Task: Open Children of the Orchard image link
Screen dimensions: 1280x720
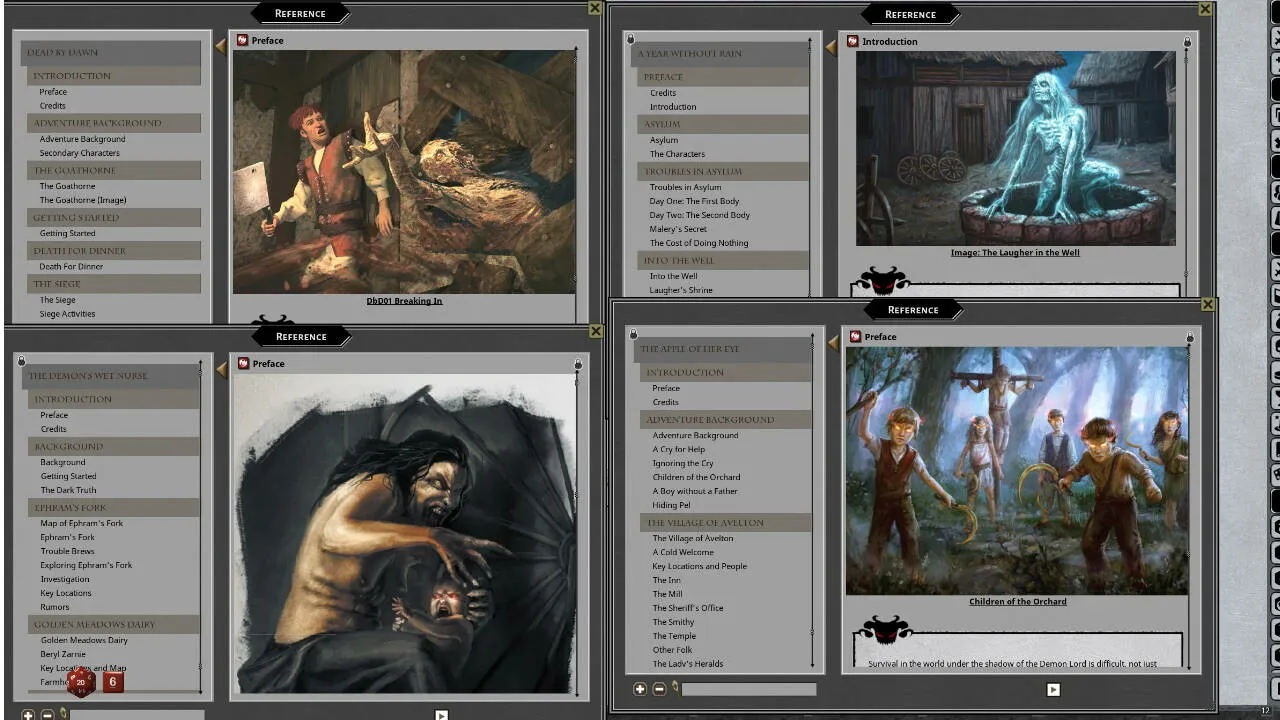Action: point(1017,602)
